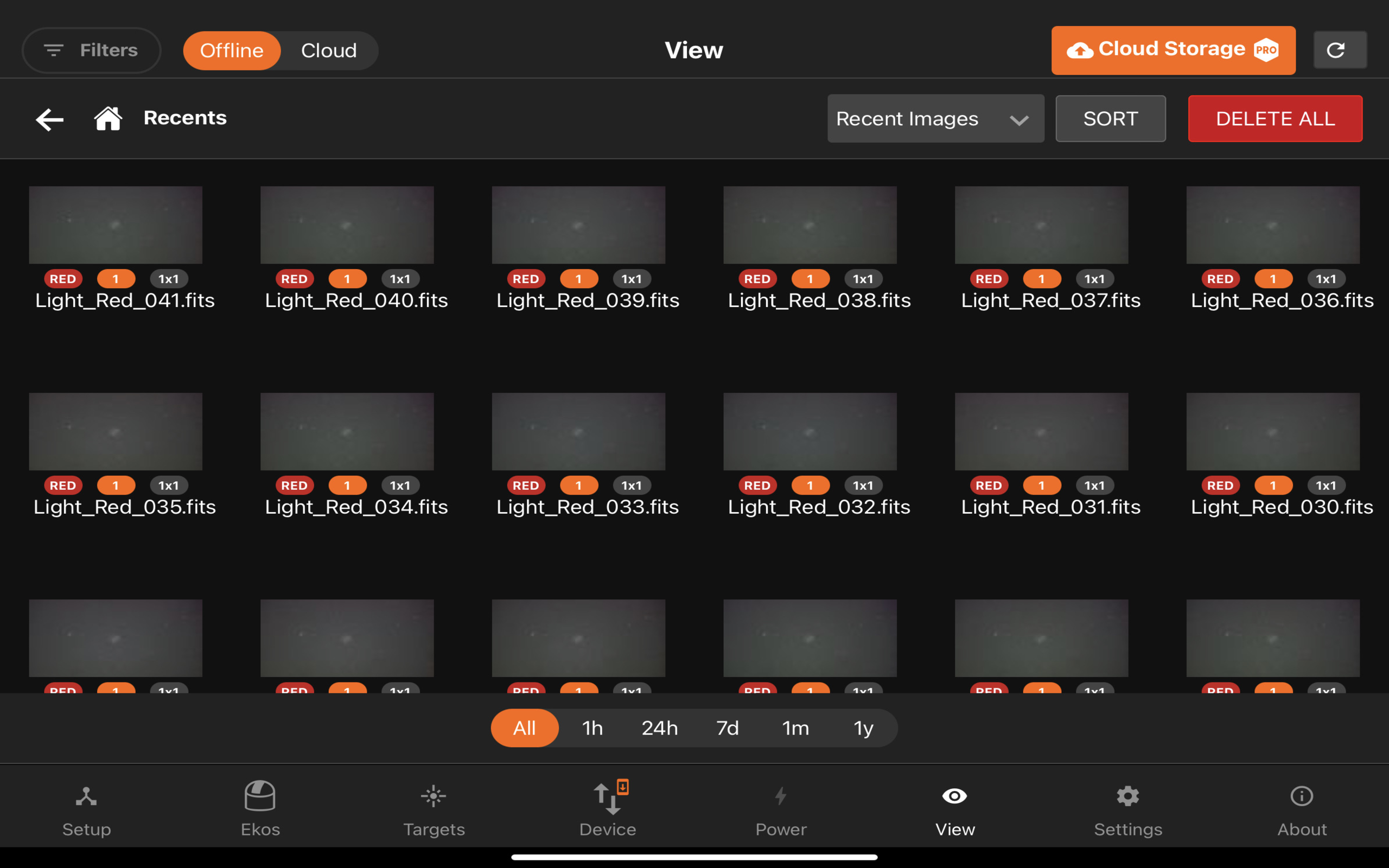The height and width of the screenshot is (868, 1389).
Task: Click RED filter badge on Light_Red_038.fits
Action: click(757, 279)
